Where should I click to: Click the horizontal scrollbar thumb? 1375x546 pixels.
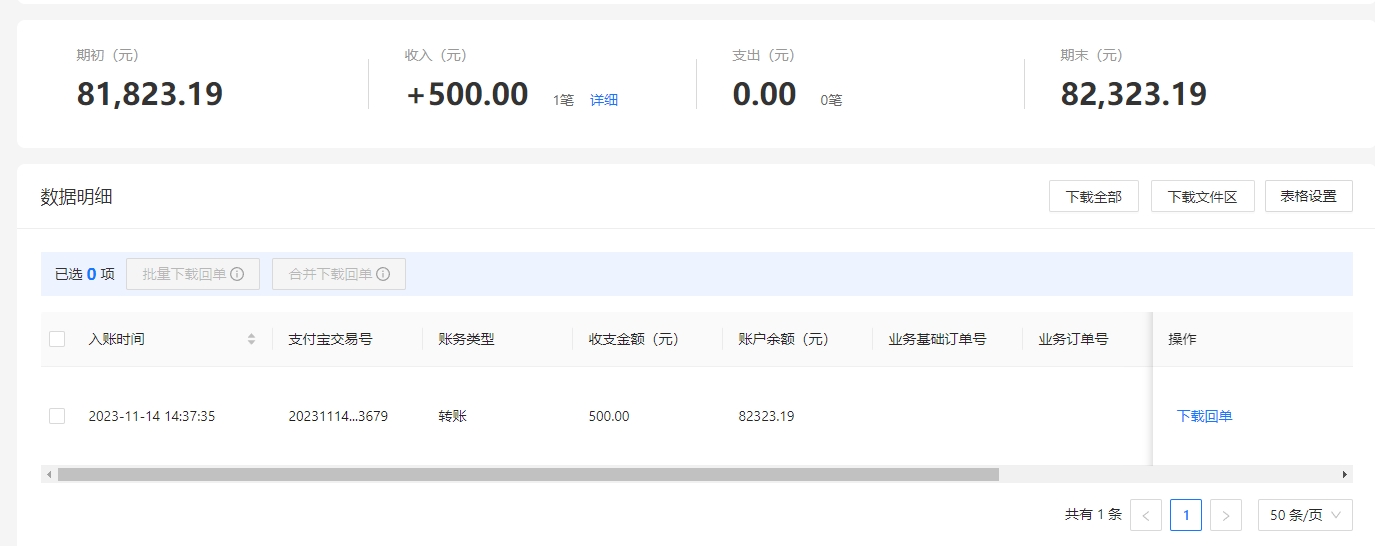(528, 474)
